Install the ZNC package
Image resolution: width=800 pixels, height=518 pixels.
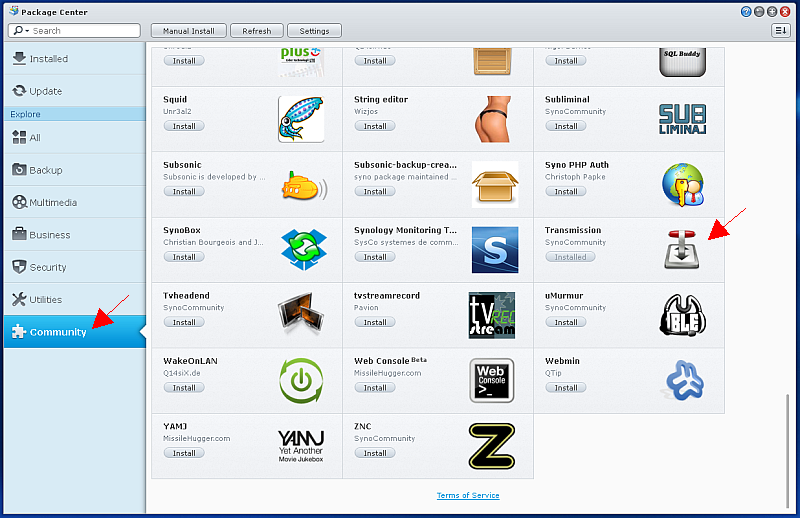pyautogui.click(x=375, y=453)
